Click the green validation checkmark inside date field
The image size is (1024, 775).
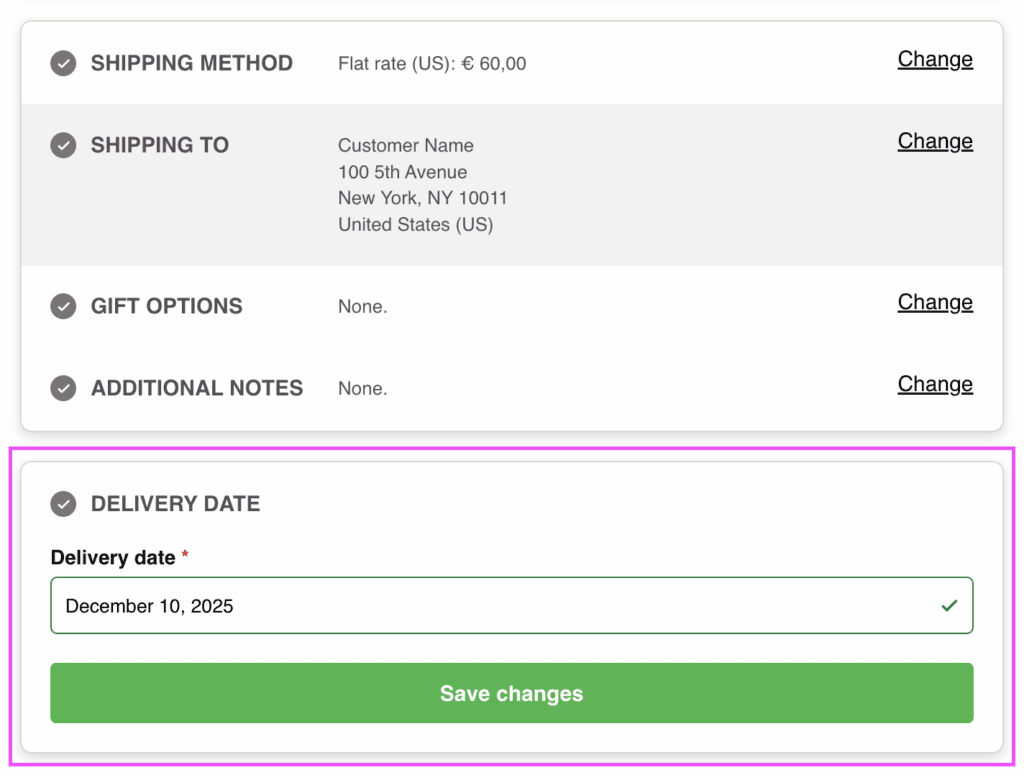click(948, 605)
